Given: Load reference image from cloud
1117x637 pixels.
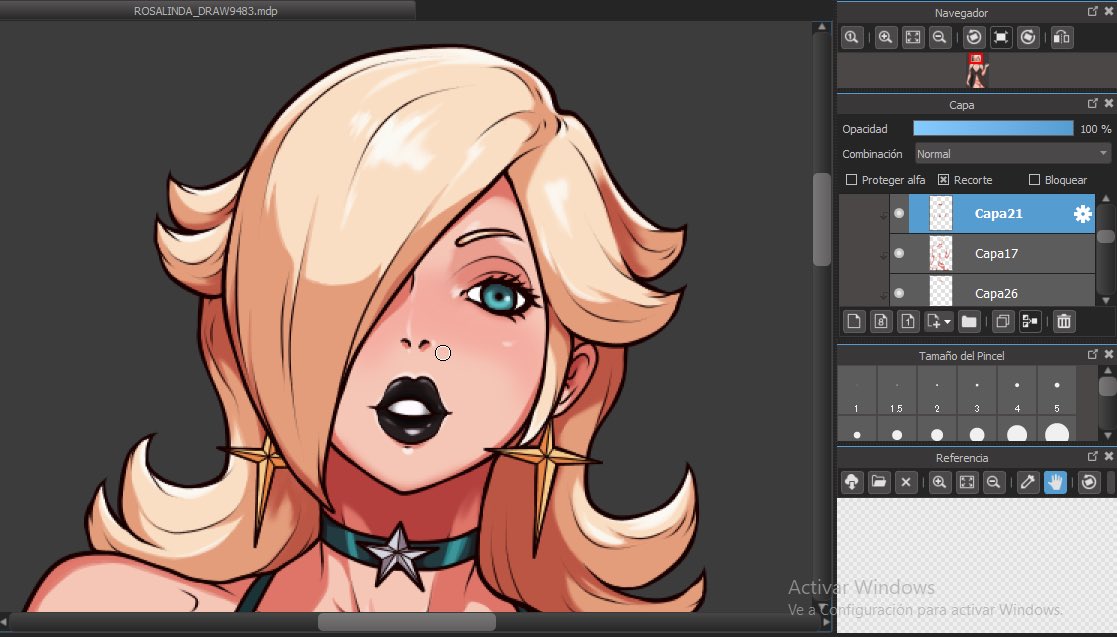Looking at the screenshot, I should (852, 482).
